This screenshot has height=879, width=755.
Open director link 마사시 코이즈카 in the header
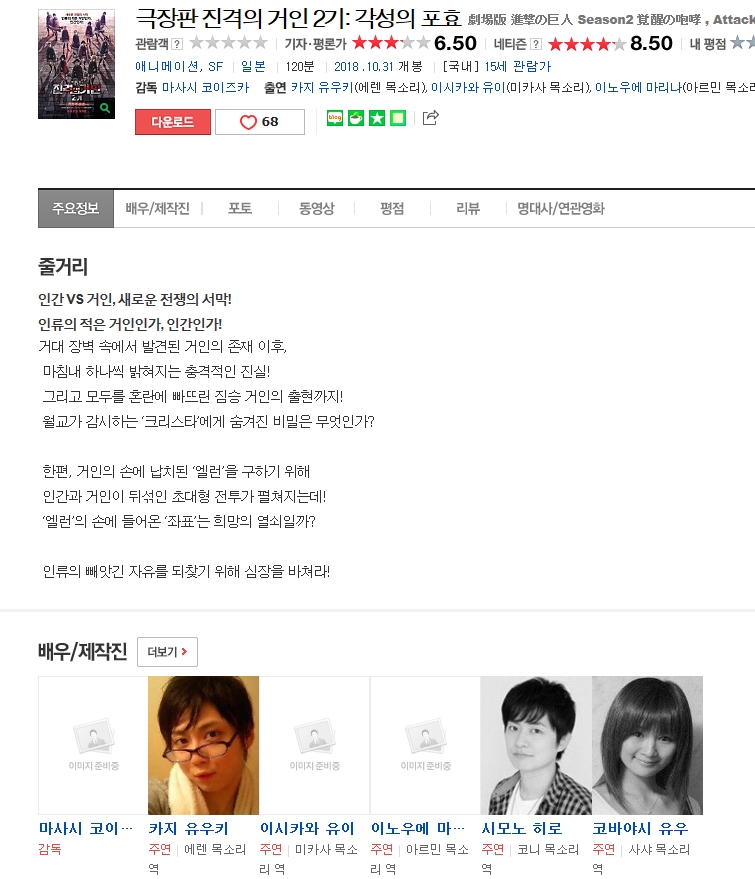pyautogui.click(x=206, y=87)
